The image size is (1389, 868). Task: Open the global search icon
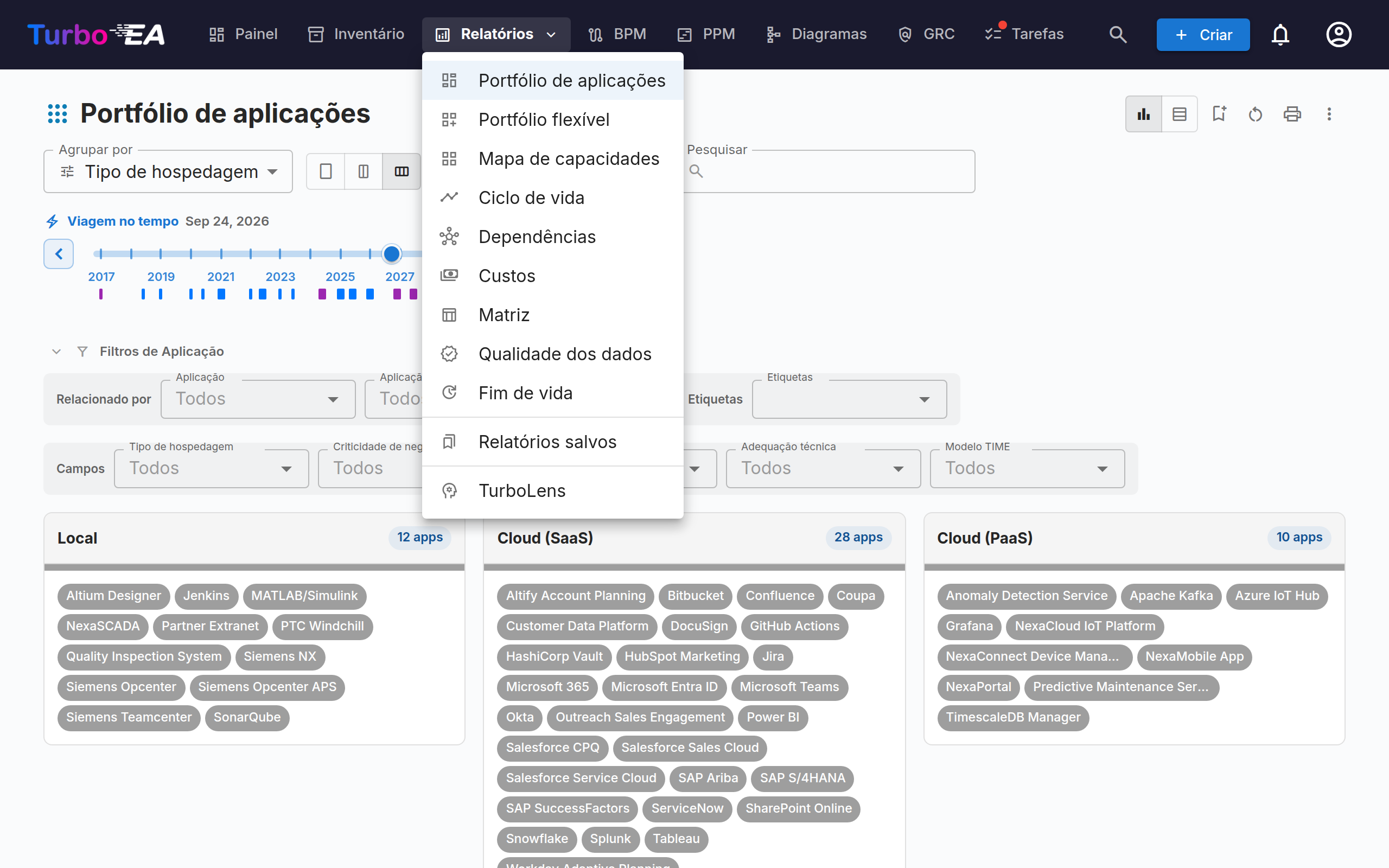coord(1118,34)
